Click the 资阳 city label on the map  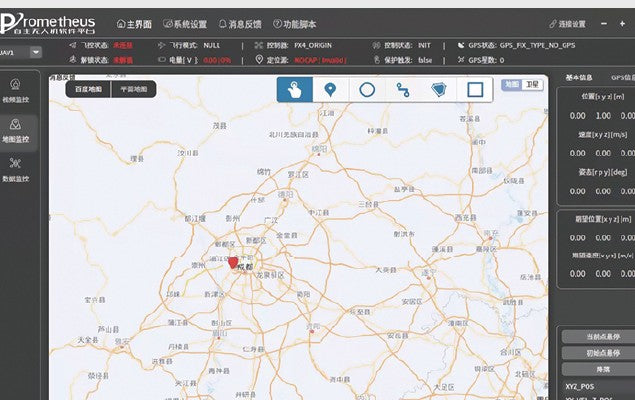312,326
